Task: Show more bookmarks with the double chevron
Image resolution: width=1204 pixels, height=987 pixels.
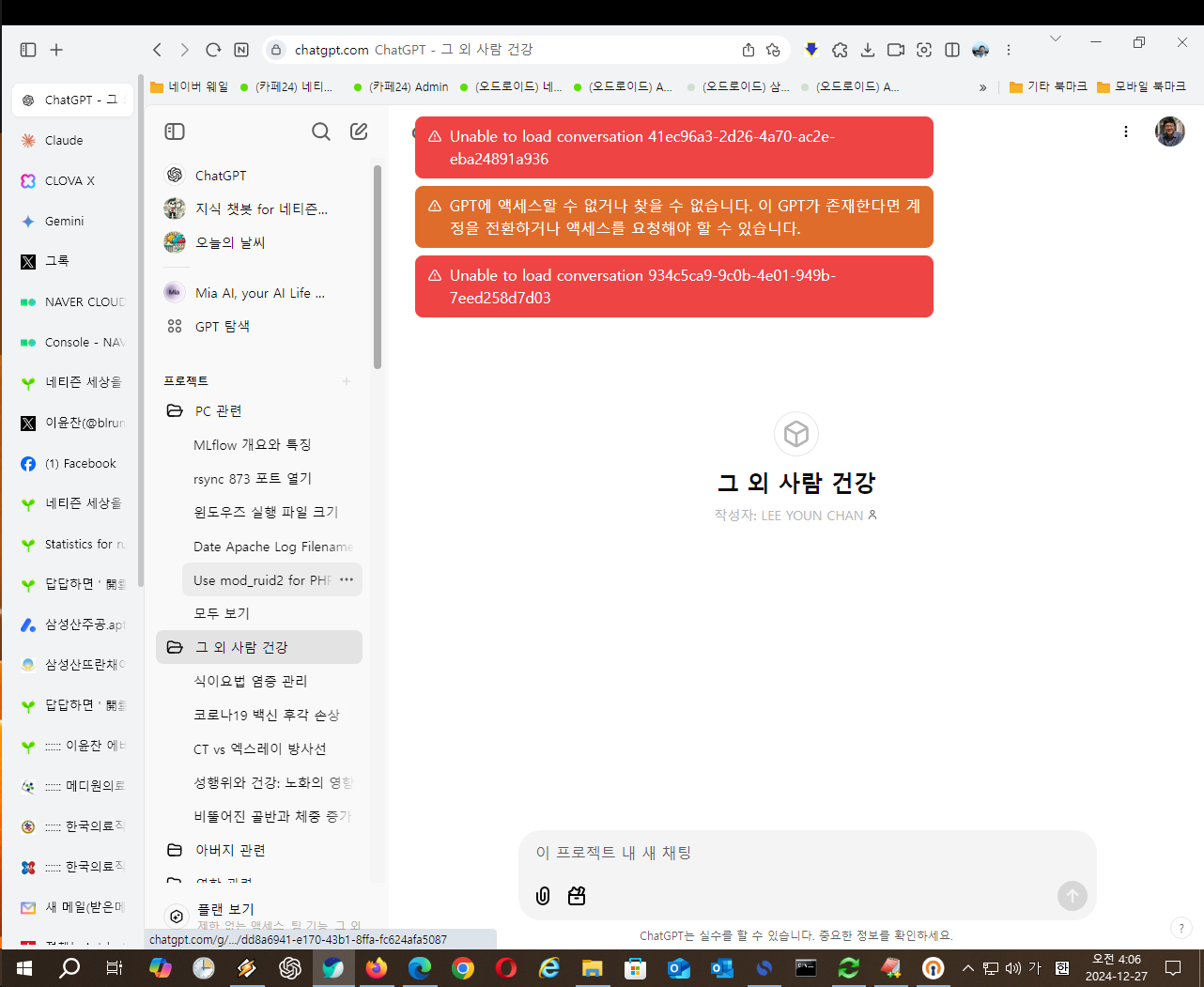Action: [983, 87]
